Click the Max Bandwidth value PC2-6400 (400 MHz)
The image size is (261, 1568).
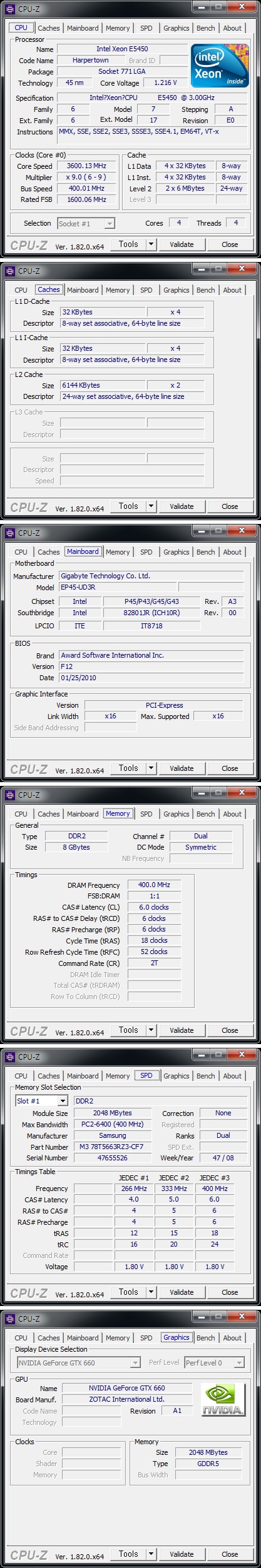pos(113,1124)
